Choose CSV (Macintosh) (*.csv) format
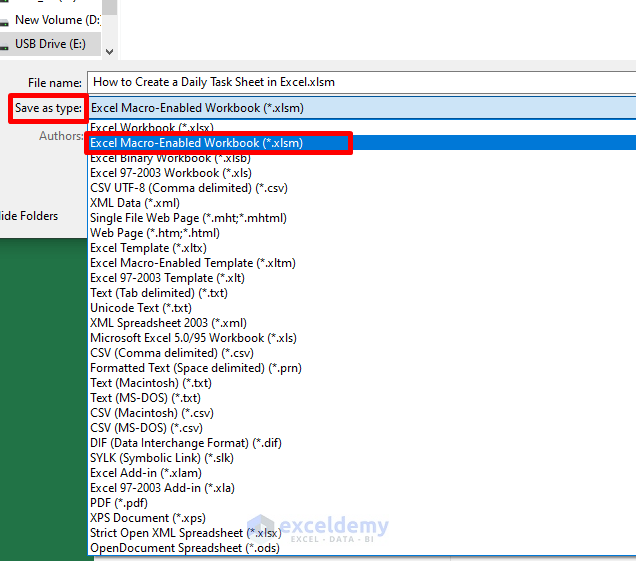The image size is (636, 561). 362,413
